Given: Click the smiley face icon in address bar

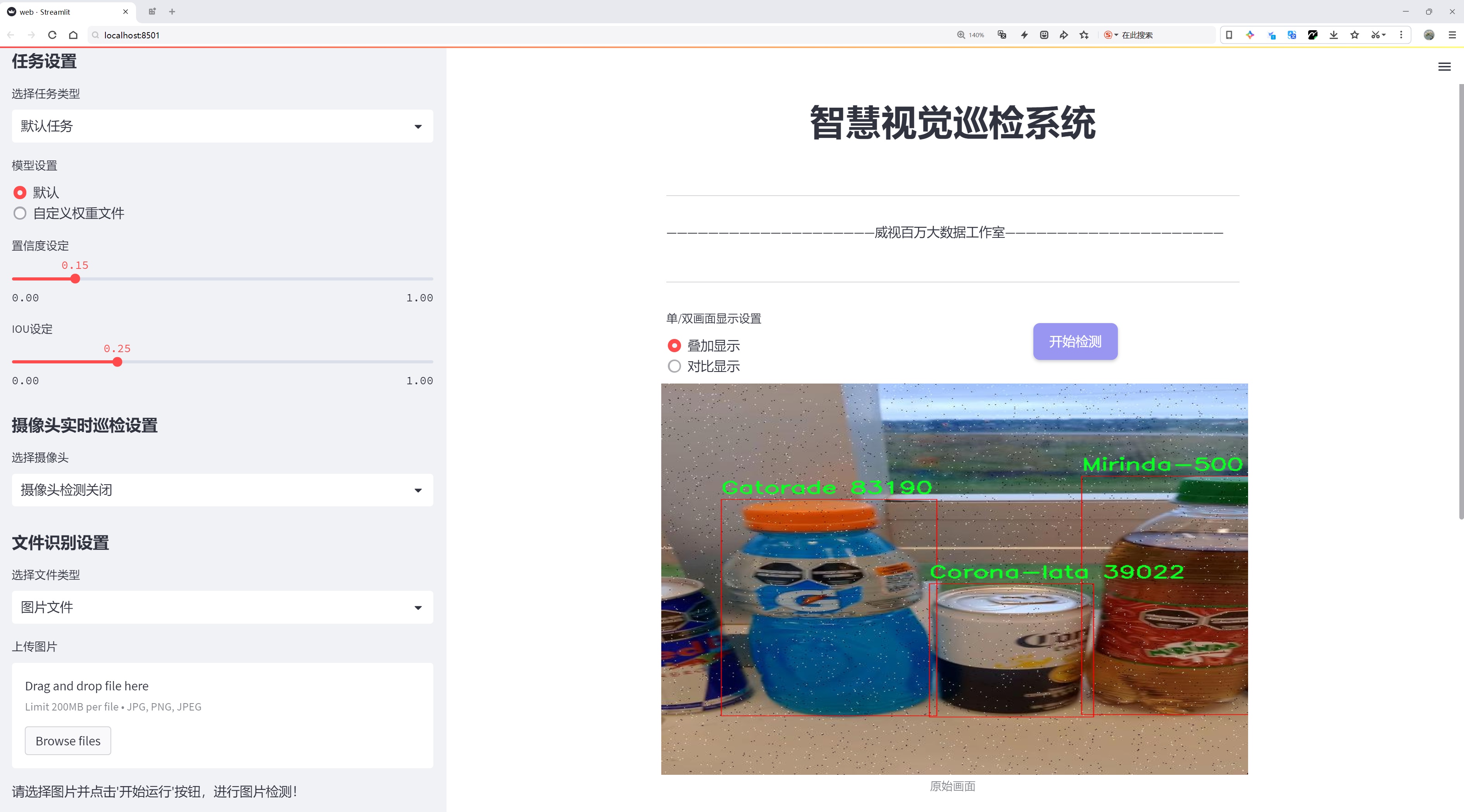Looking at the screenshot, I should (x=1044, y=35).
